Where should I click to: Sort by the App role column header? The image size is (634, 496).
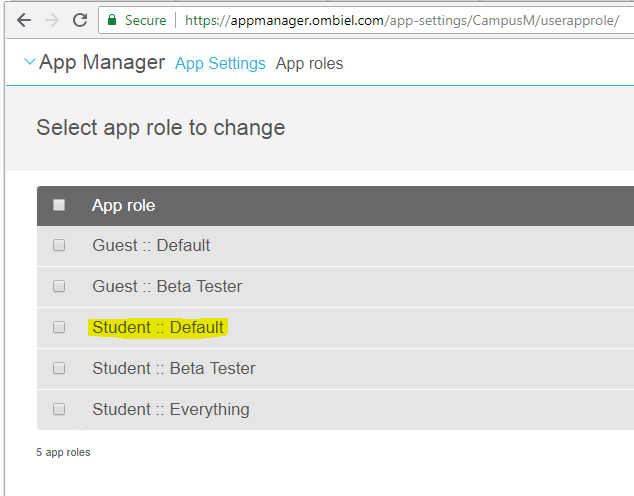(x=123, y=205)
